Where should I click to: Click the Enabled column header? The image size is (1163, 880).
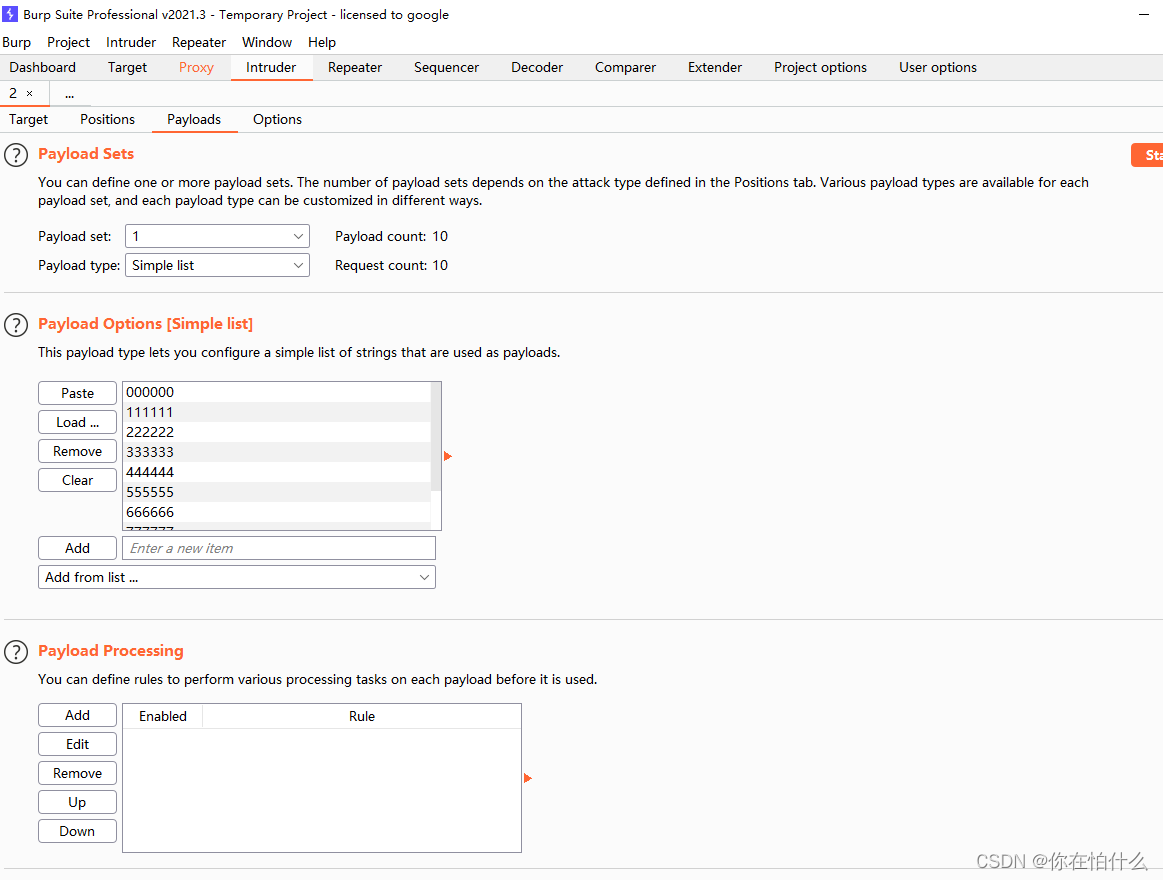[x=162, y=716]
